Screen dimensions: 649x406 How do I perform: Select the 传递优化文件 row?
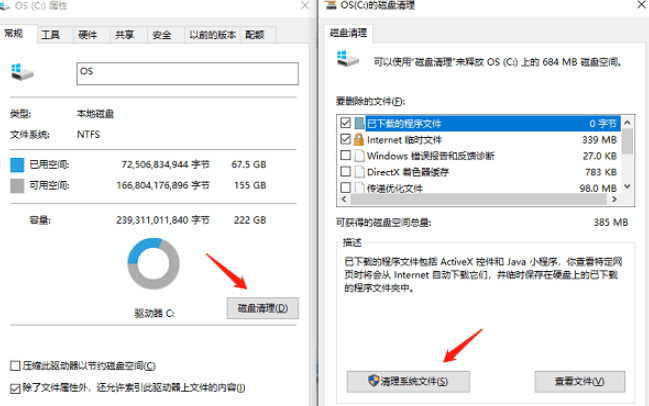pos(479,187)
